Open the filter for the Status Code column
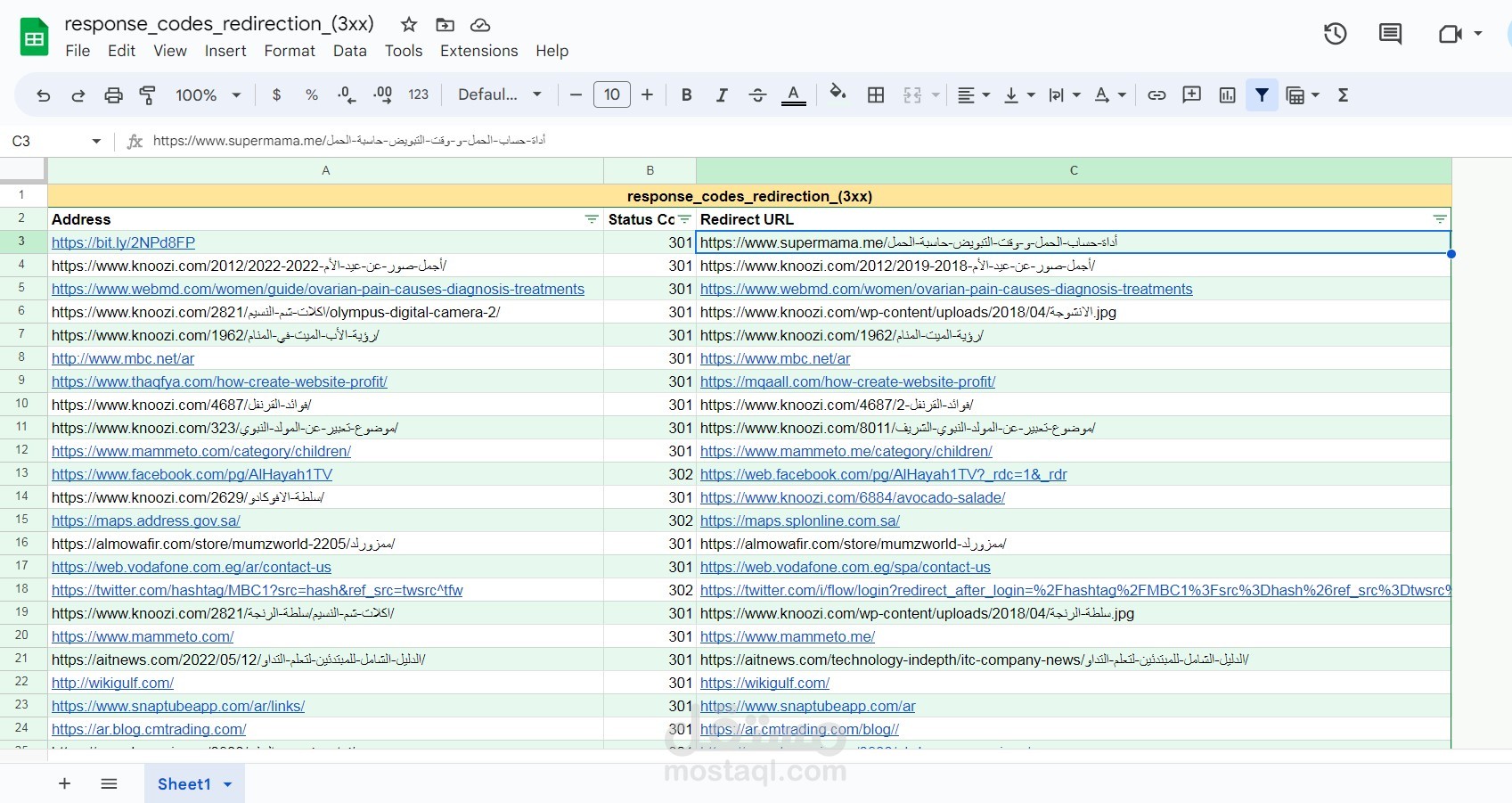Image resolution: width=1512 pixels, height=803 pixels. 684,219
